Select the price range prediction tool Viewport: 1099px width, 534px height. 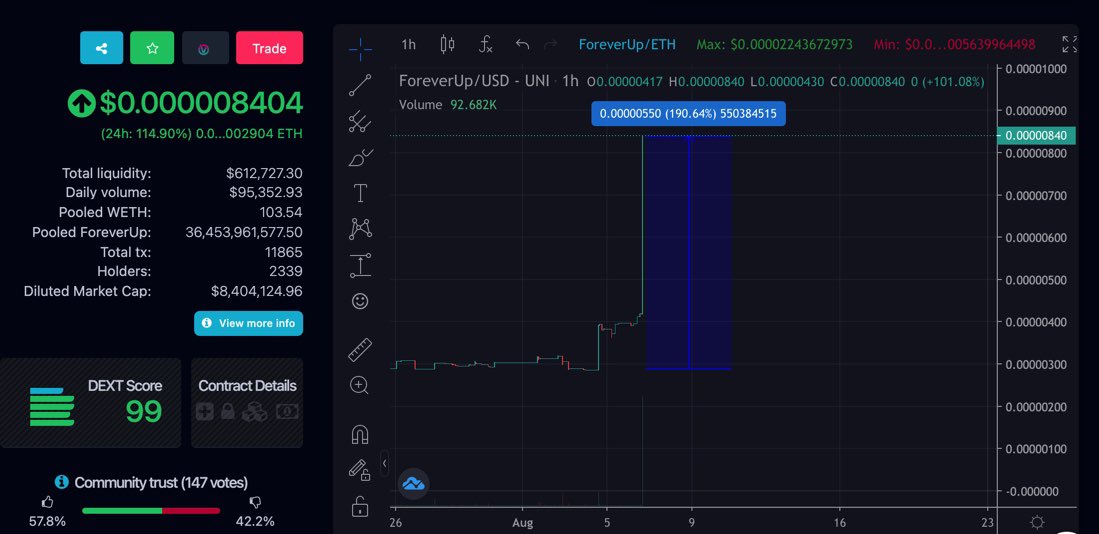click(360, 265)
